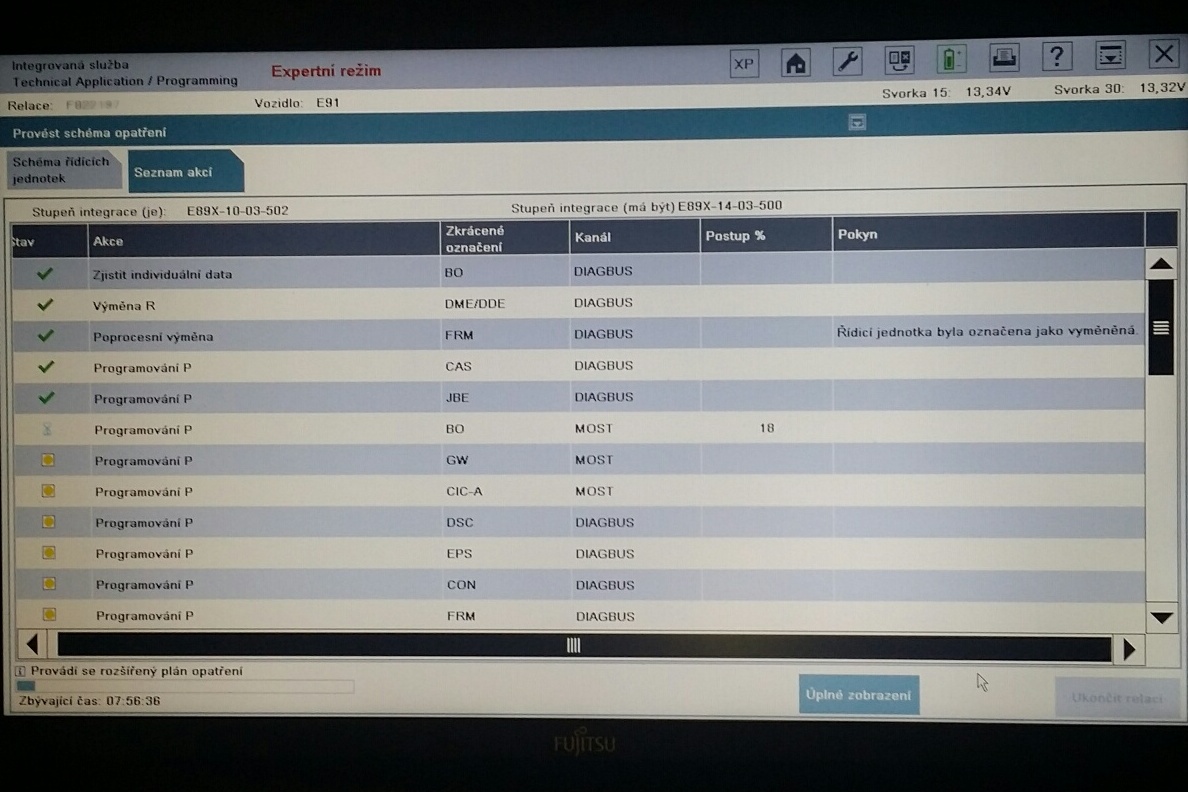Click the horizontal scrollbar thumb
Screen dimensions: 1188x792
[573, 647]
